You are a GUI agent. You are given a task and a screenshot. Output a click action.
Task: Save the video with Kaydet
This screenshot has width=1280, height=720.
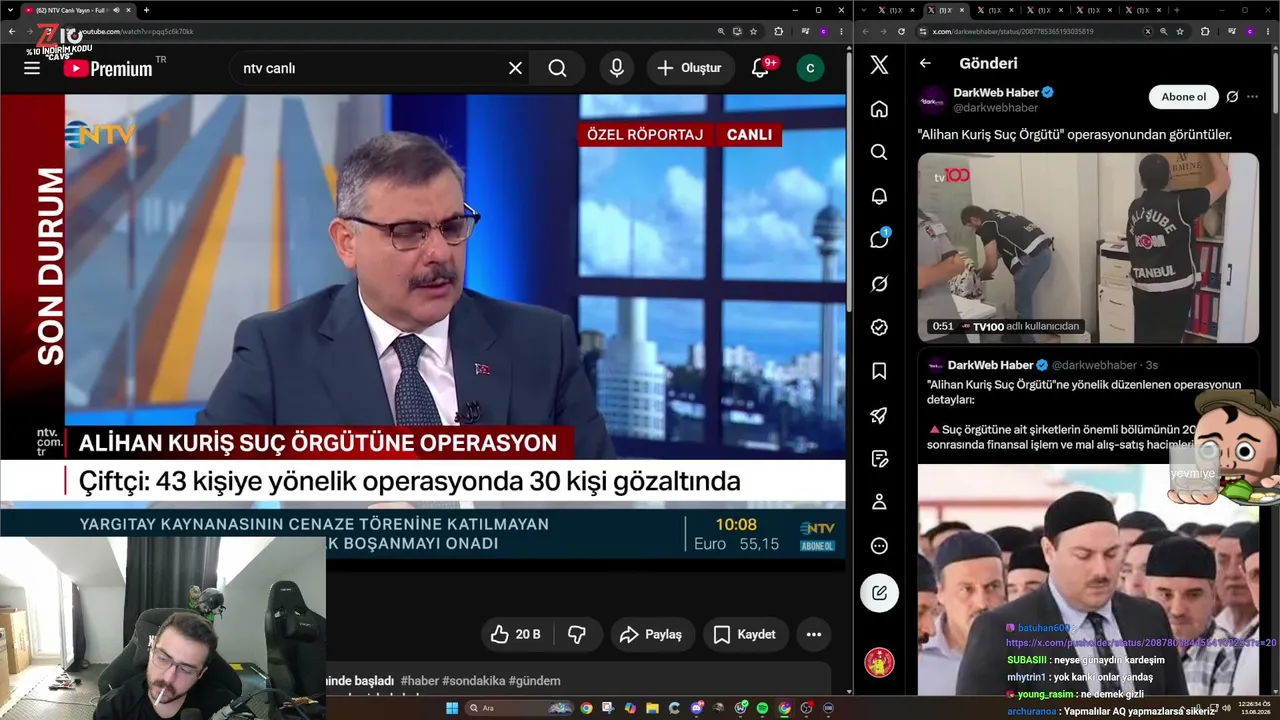tap(745, 634)
